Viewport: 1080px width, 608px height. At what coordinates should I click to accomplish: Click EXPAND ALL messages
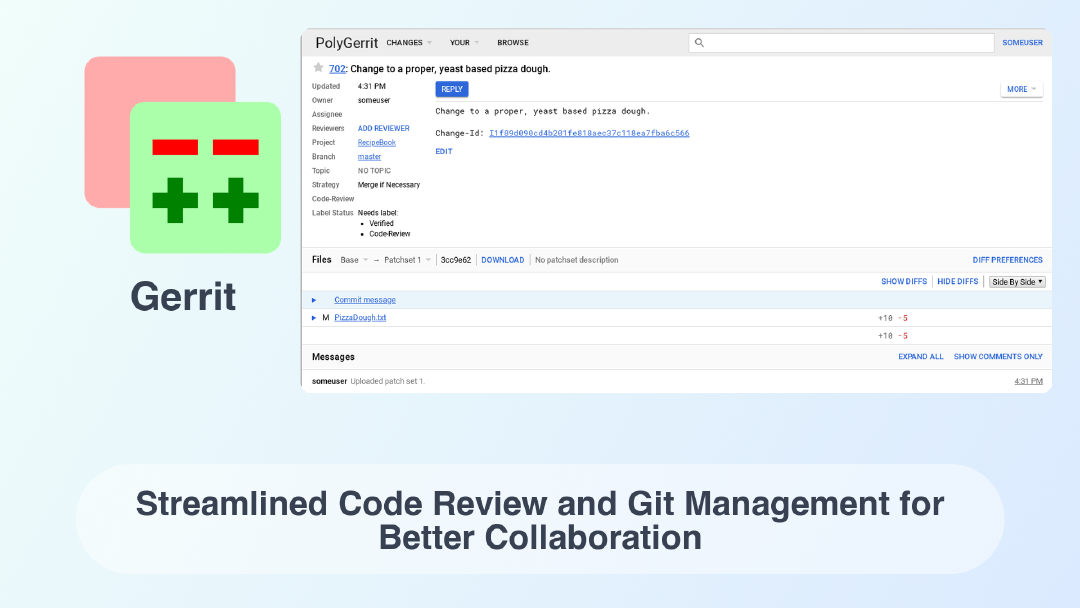tap(920, 357)
